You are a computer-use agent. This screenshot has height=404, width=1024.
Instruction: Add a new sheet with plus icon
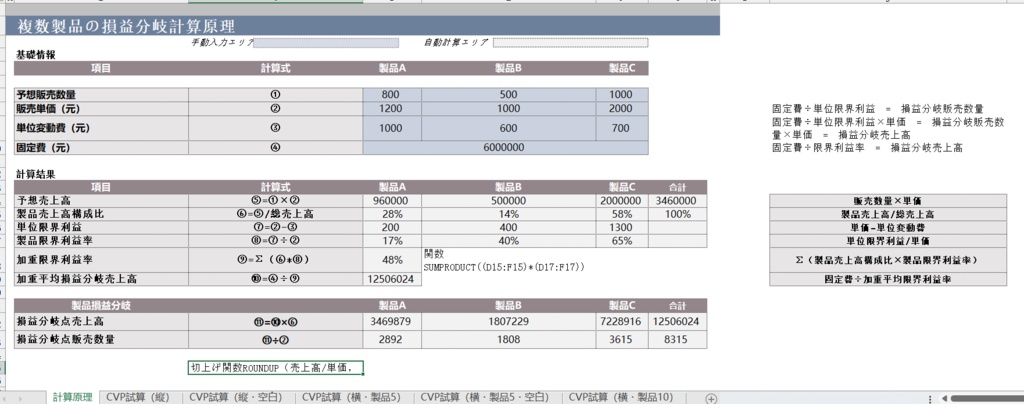point(711,398)
